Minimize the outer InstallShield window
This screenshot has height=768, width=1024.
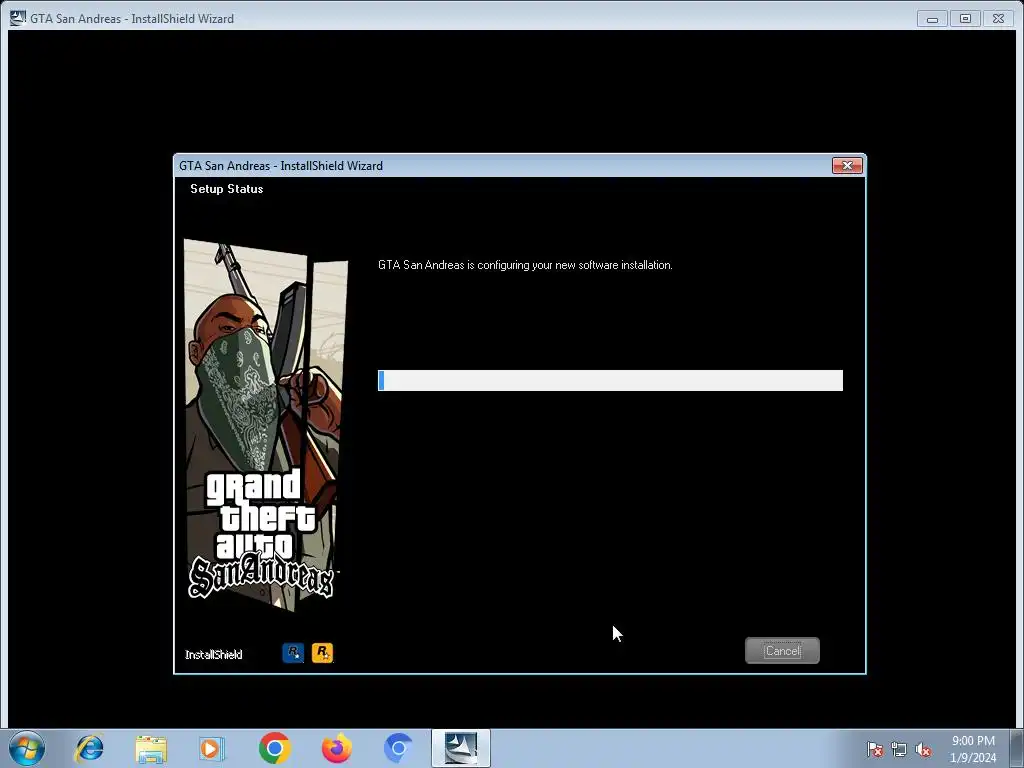click(932, 19)
